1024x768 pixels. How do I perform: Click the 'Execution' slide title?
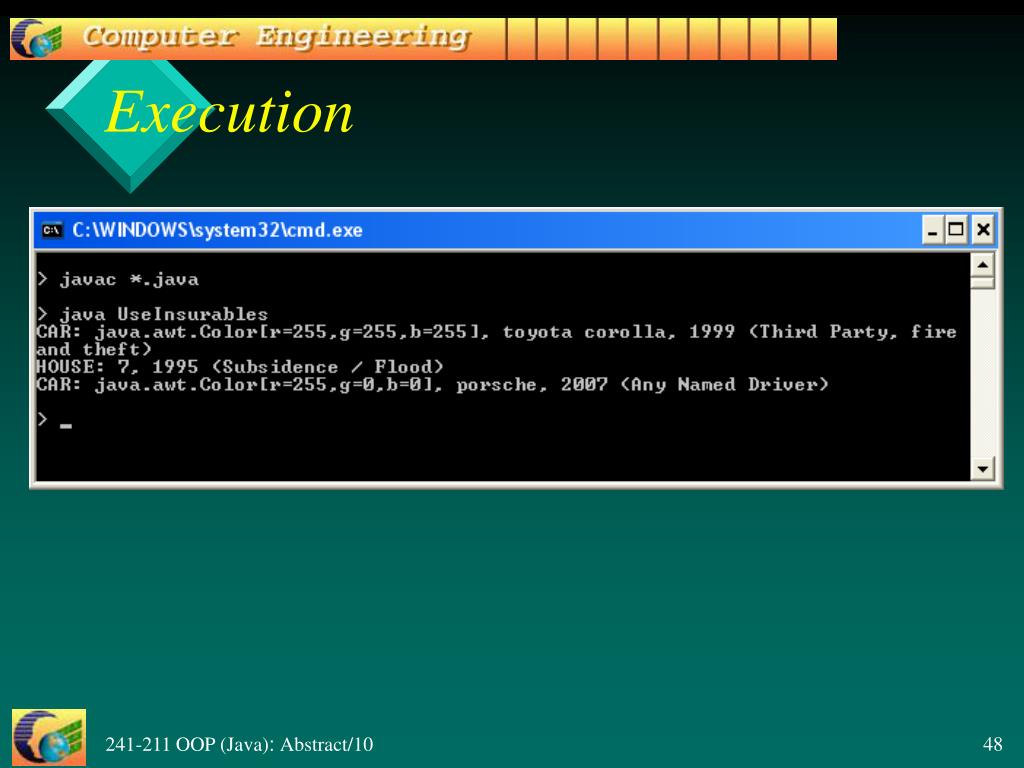[229, 112]
